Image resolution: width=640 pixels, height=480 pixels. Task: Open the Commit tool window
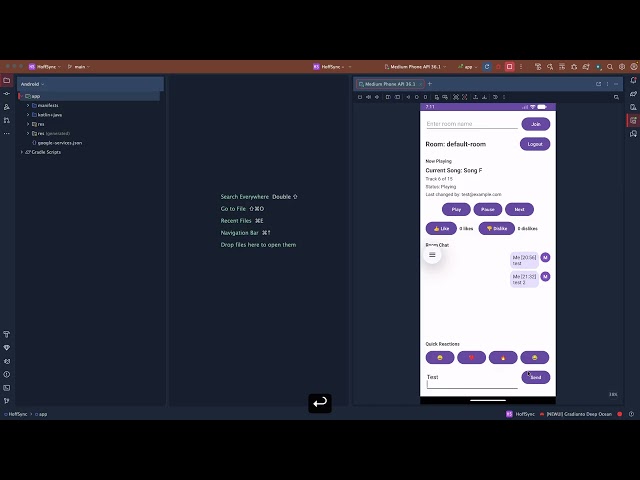coord(7,93)
